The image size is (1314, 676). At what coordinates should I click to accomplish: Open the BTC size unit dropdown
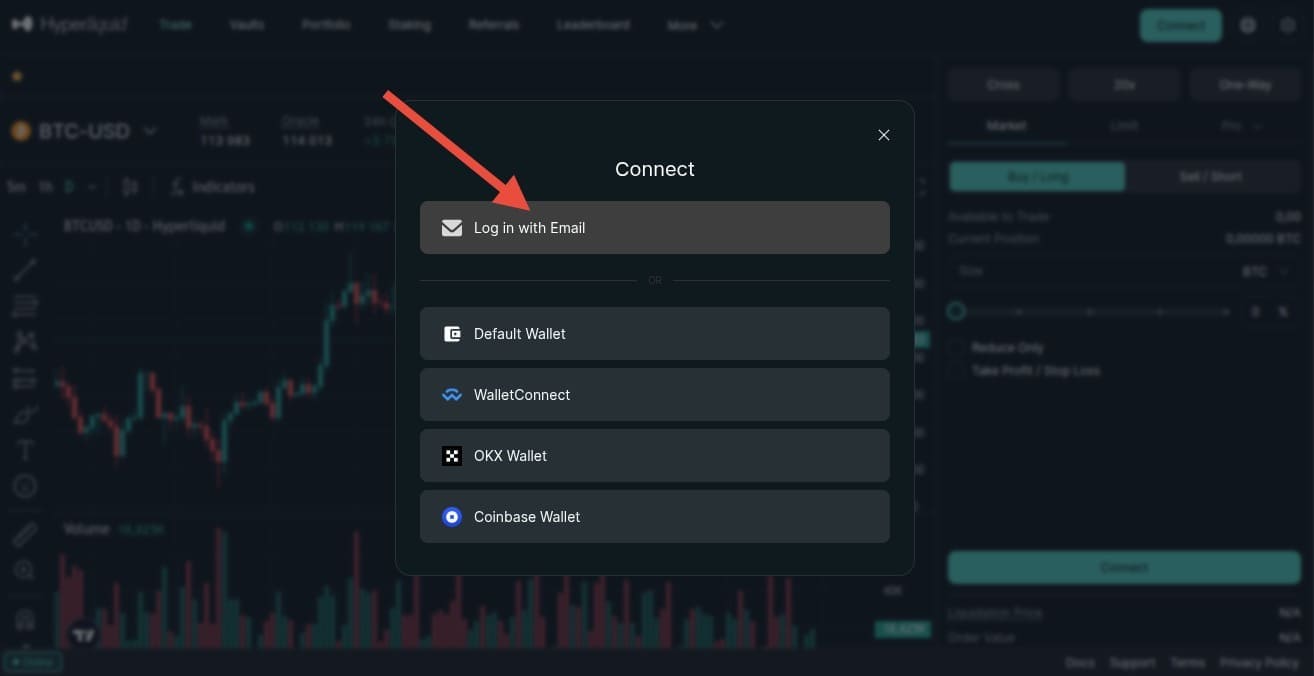[x=1265, y=271]
